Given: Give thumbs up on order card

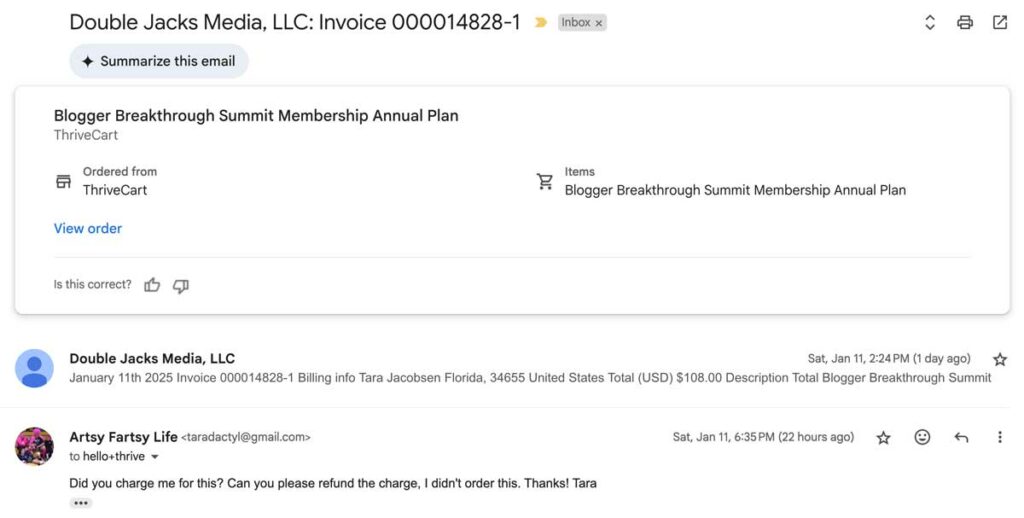Looking at the screenshot, I should [x=152, y=285].
